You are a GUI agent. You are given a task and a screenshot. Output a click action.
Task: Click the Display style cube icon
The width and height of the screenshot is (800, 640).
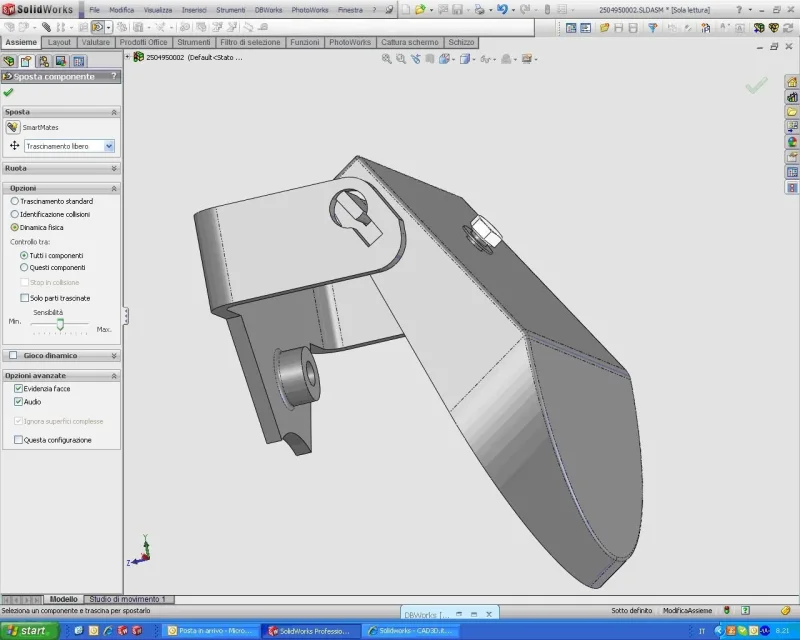[465, 59]
